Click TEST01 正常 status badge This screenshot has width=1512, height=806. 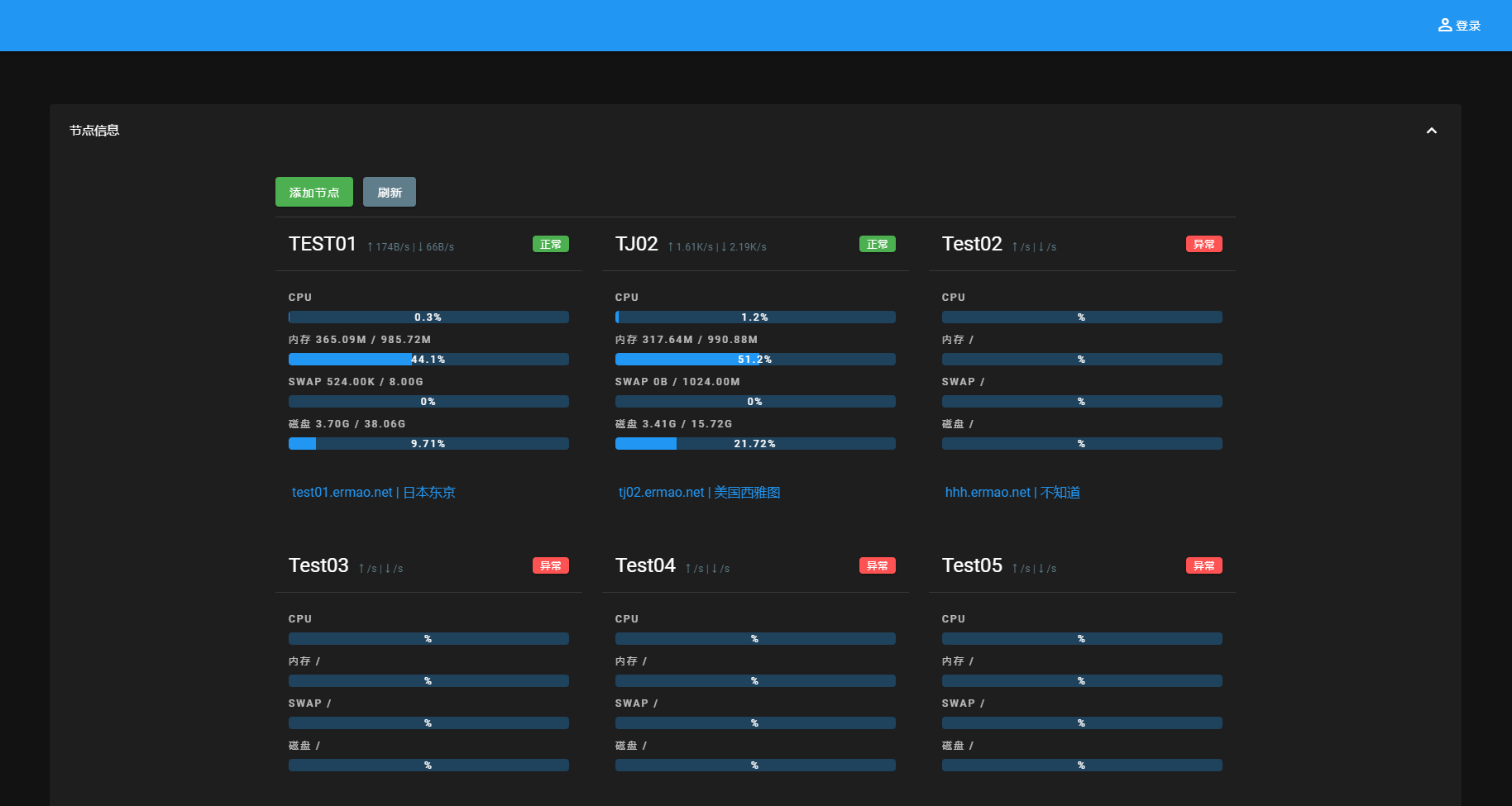click(x=551, y=244)
